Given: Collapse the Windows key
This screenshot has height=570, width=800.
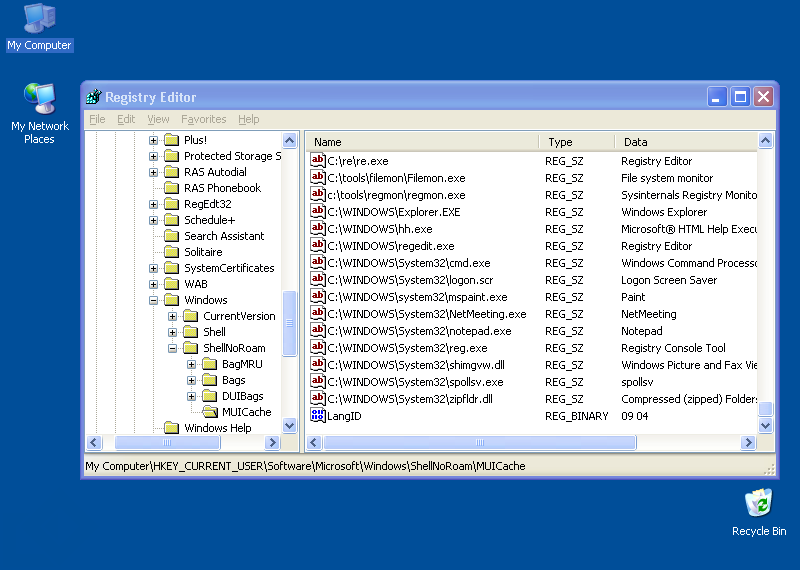Looking at the screenshot, I should tap(153, 300).
